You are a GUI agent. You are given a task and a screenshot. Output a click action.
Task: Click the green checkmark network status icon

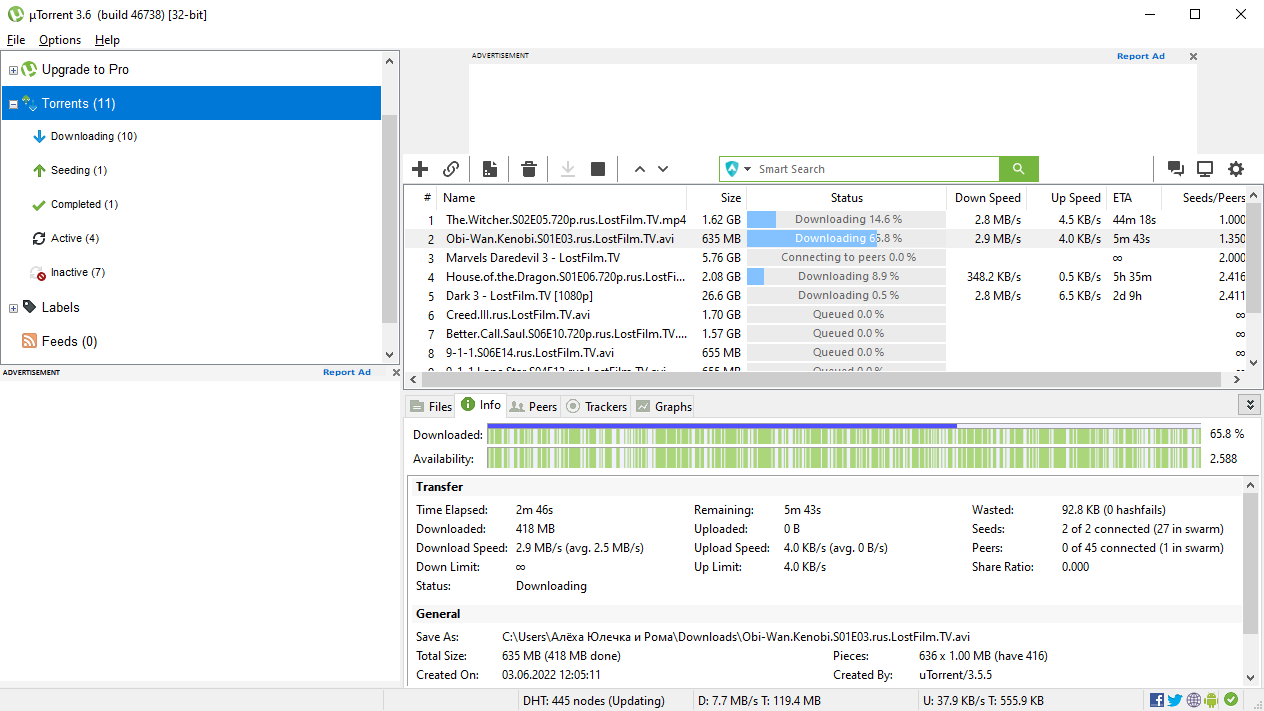point(1231,700)
